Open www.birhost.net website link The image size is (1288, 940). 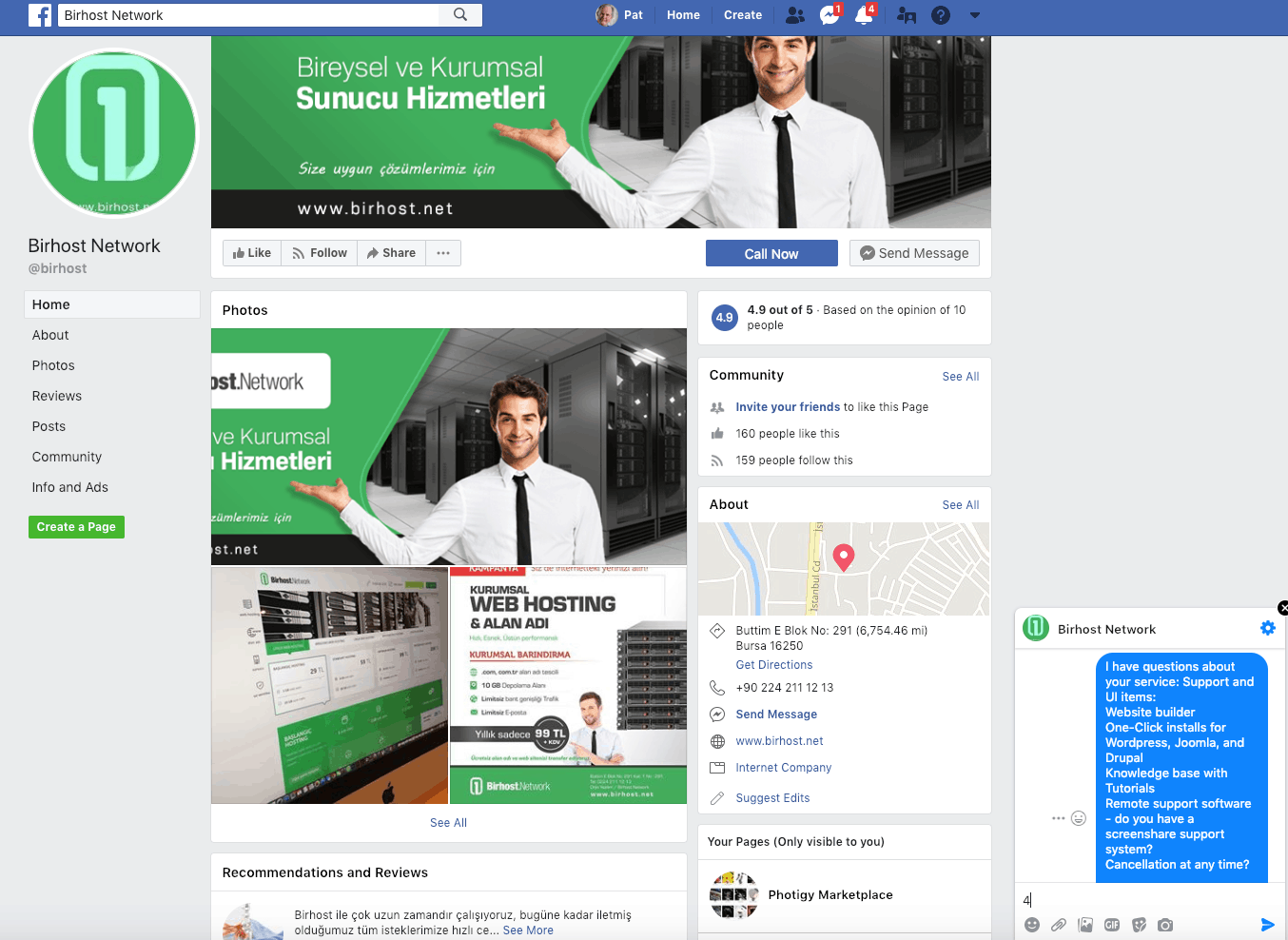tap(779, 741)
